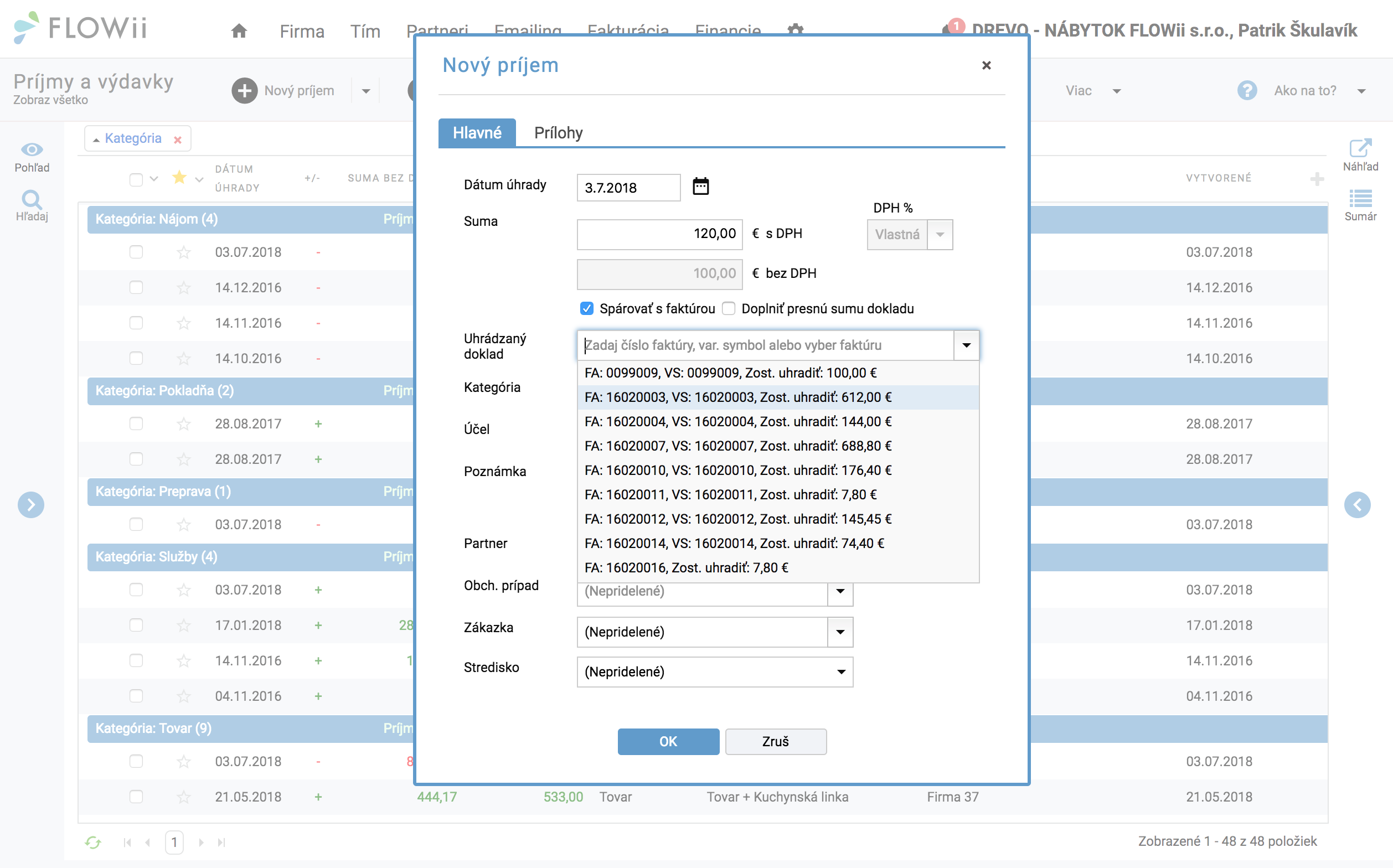The height and width of the screenshot is (868, 1393).
Task: Collapse right panel with arrow circle
Action: coord(1357,505)
